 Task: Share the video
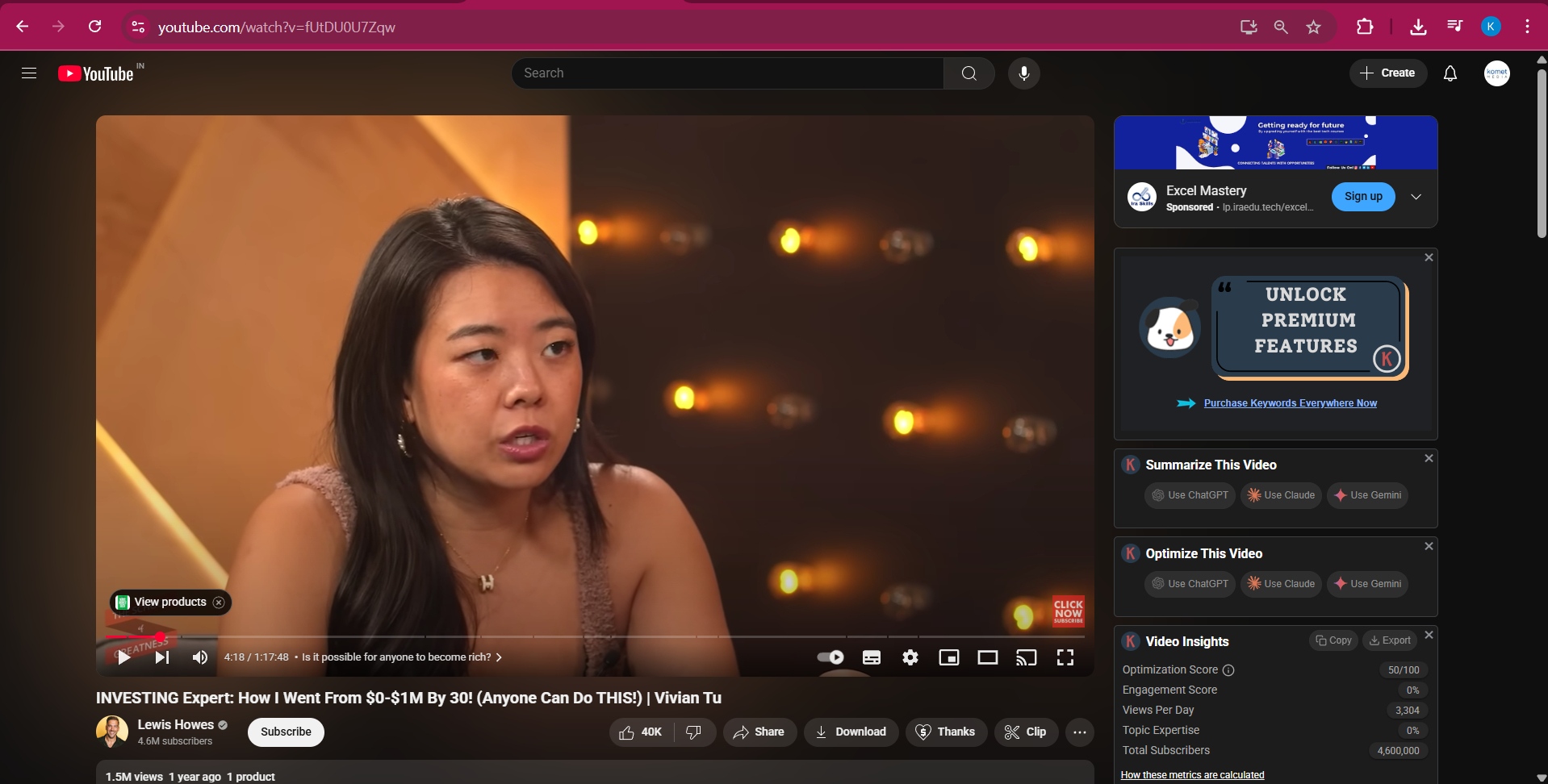pyautogui.click(x=759, y=732)
